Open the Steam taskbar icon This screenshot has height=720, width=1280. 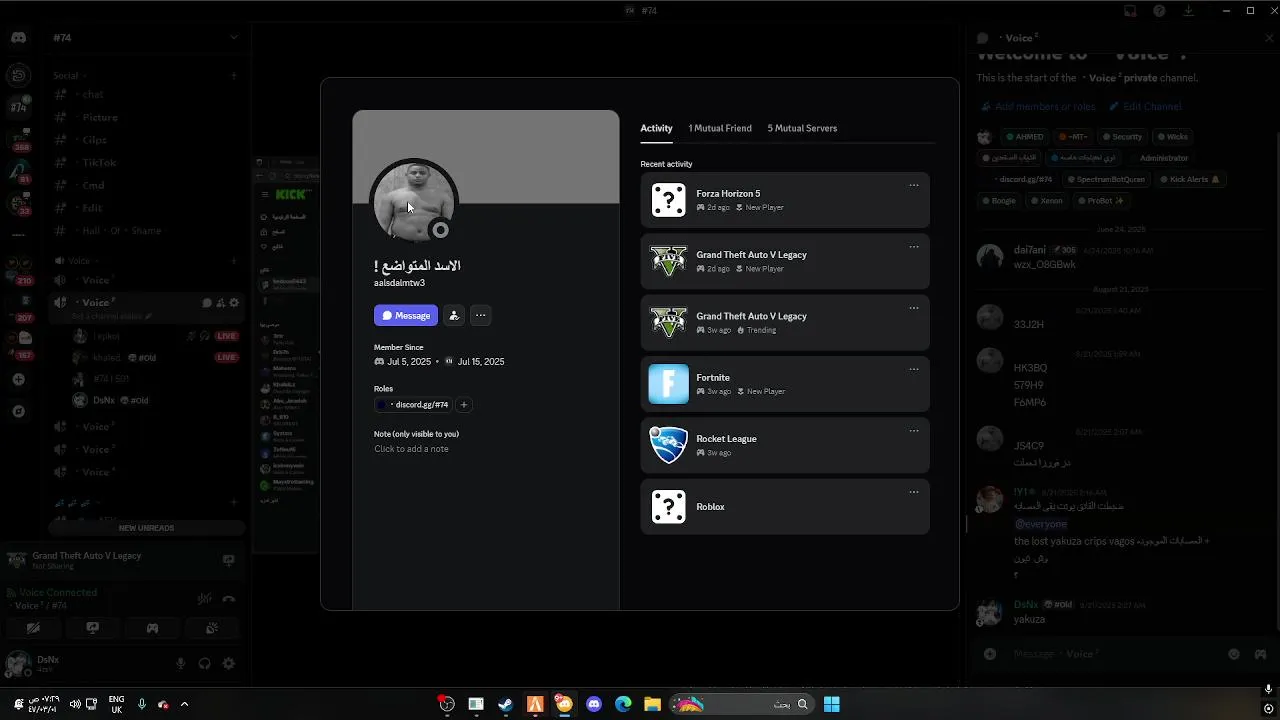(505, 704)
